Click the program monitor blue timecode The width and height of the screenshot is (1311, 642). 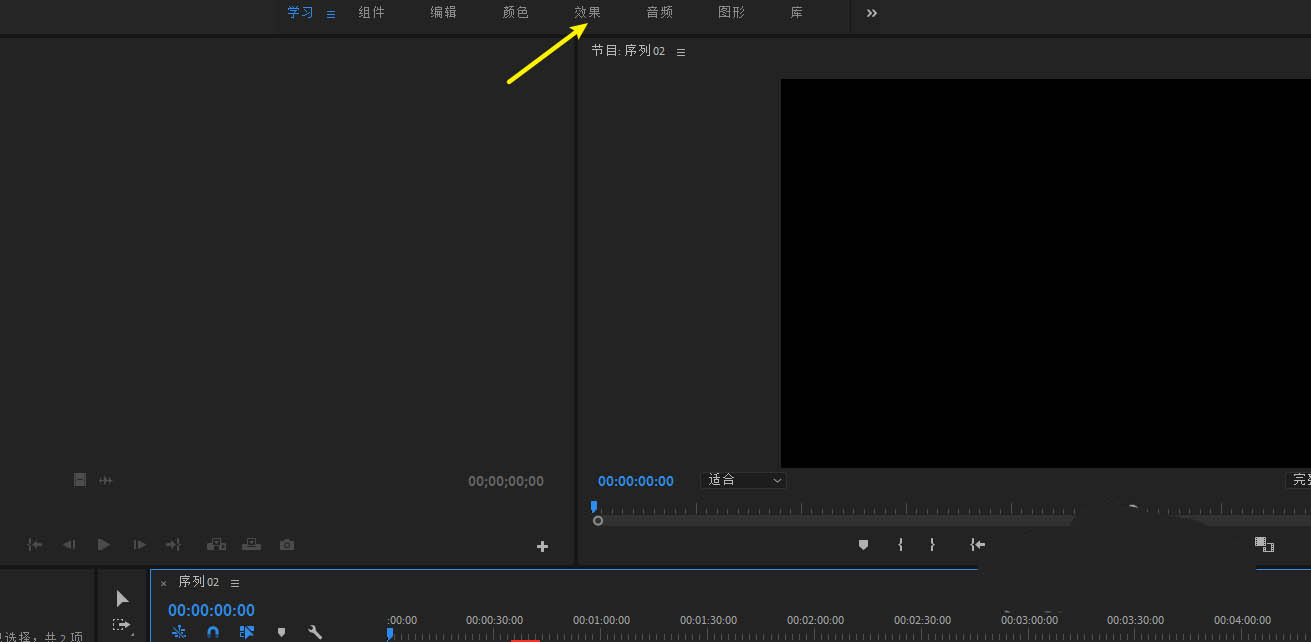pyautogui.click(x=636, y=481)
